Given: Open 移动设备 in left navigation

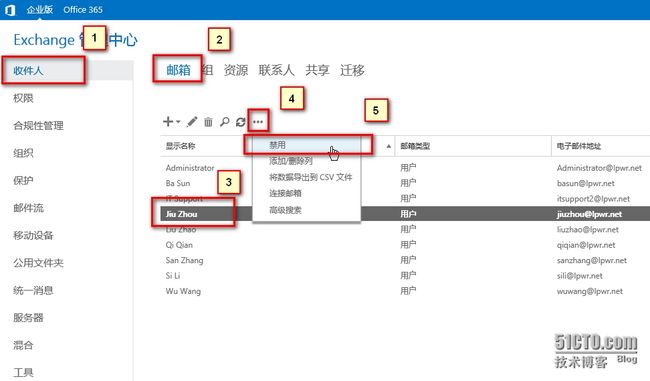Looking at the screenshot, I should tap(33, 235).
